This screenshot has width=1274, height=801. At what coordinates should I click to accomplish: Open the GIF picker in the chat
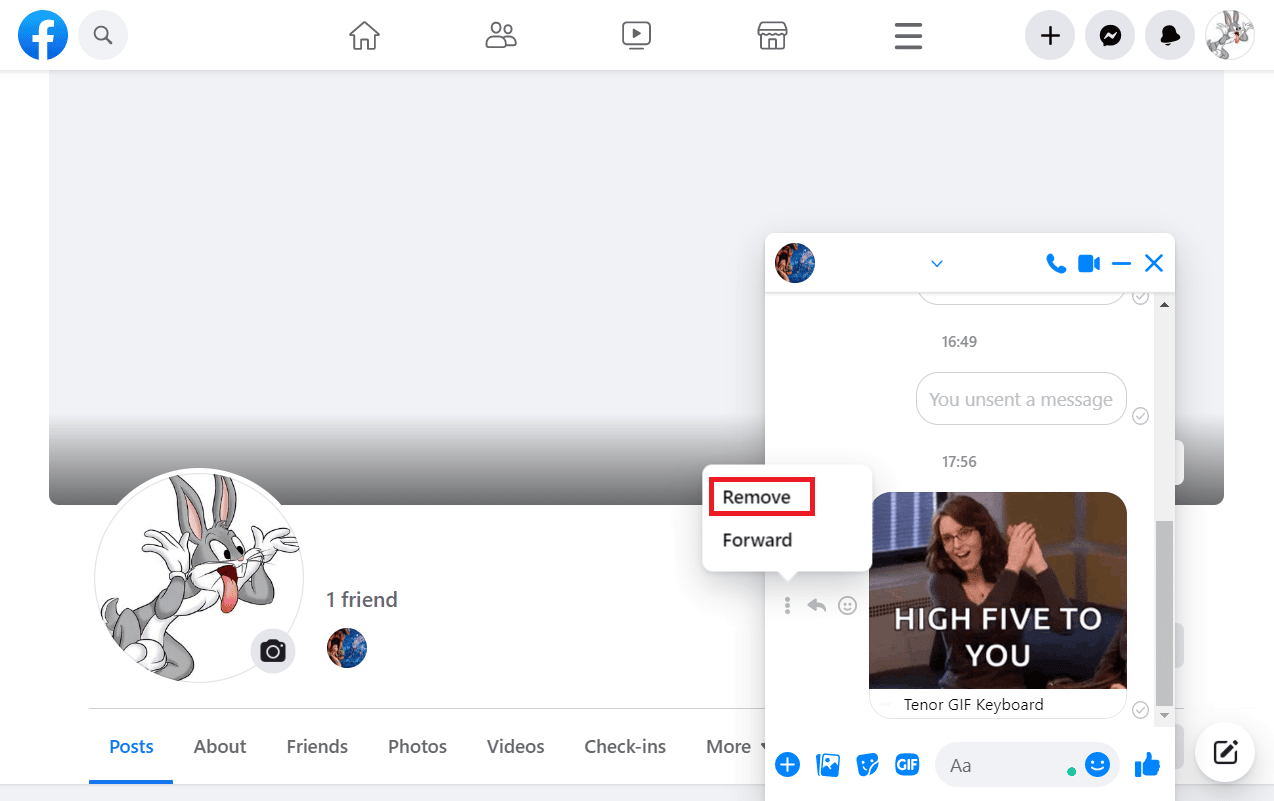[x=907, y=764]
